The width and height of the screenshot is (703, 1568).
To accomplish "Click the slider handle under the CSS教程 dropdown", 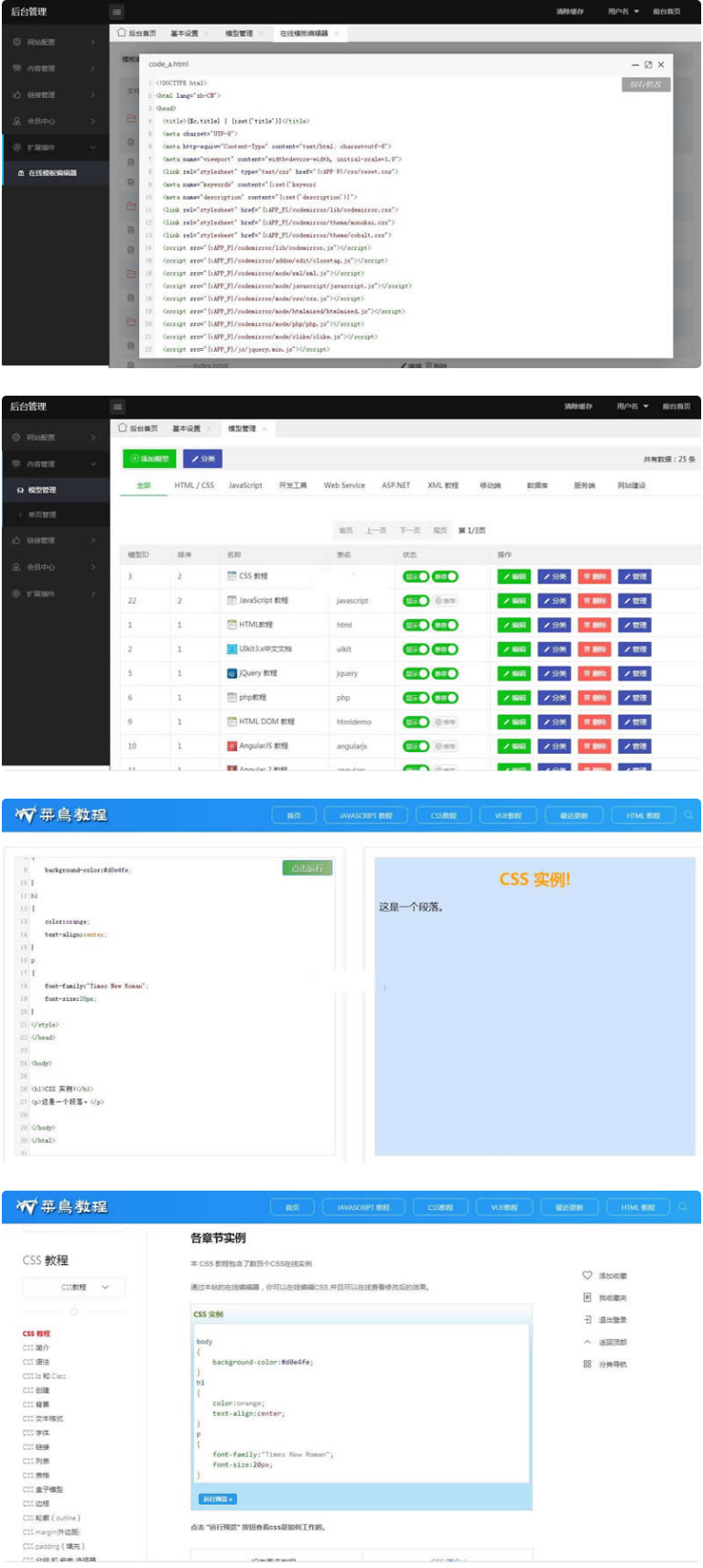I will click(74, 1312).
